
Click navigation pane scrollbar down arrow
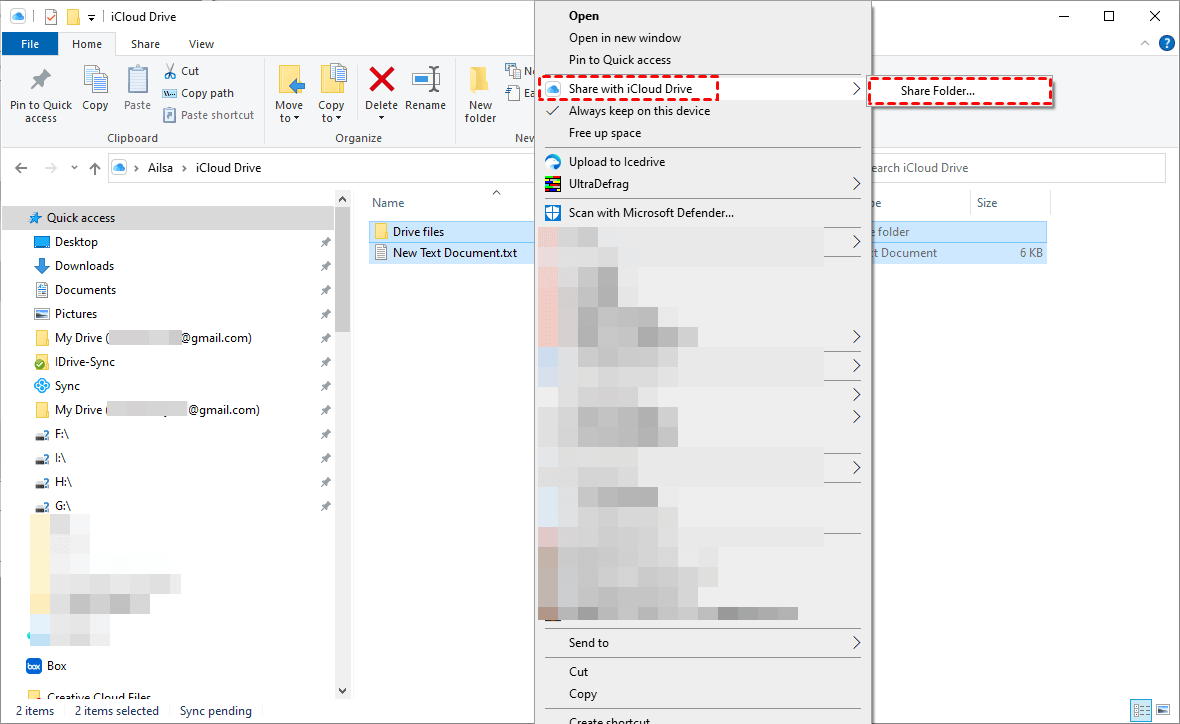point(342,691)
